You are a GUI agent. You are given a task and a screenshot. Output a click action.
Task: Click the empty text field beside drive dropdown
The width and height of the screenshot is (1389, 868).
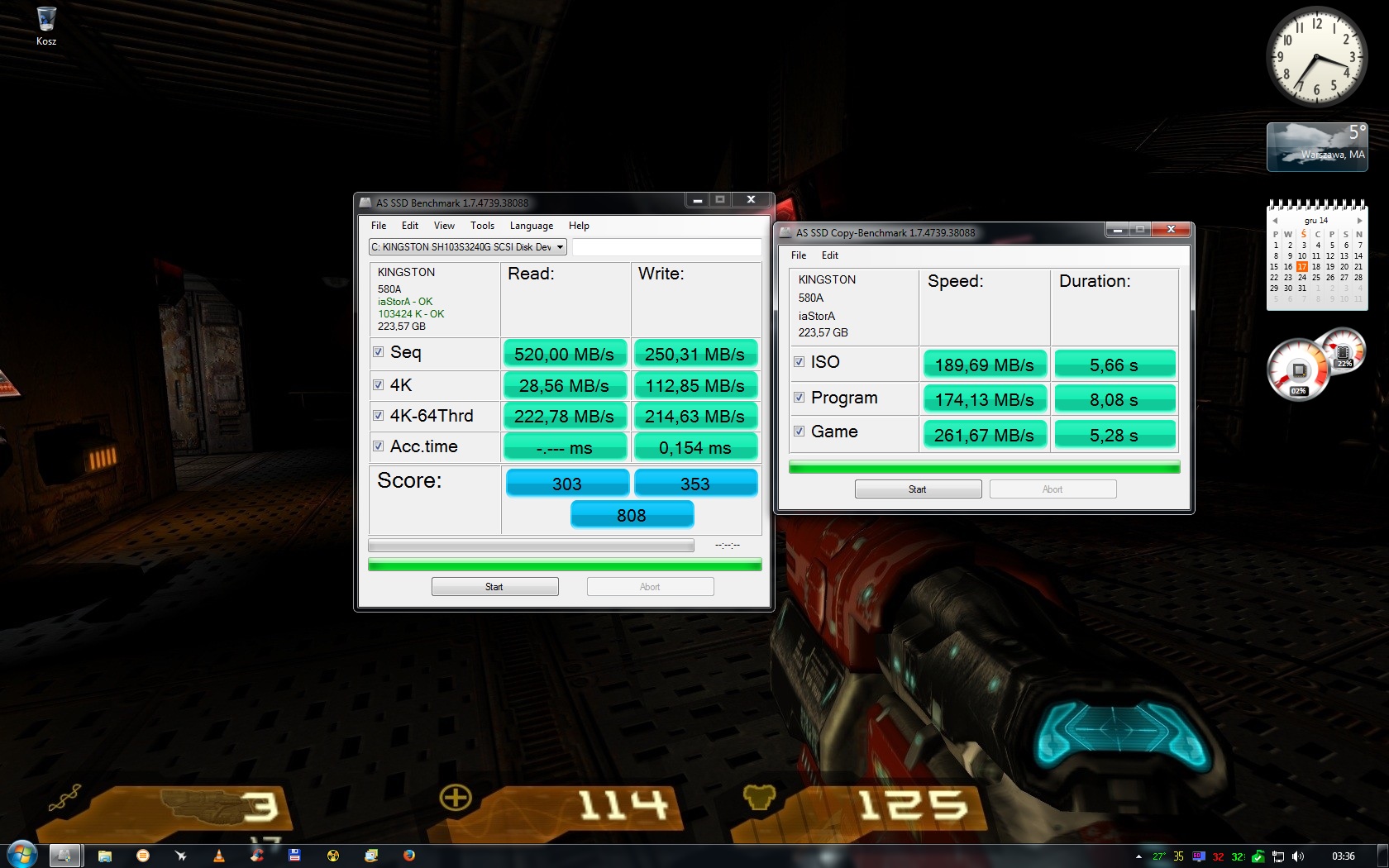point(666,247)
